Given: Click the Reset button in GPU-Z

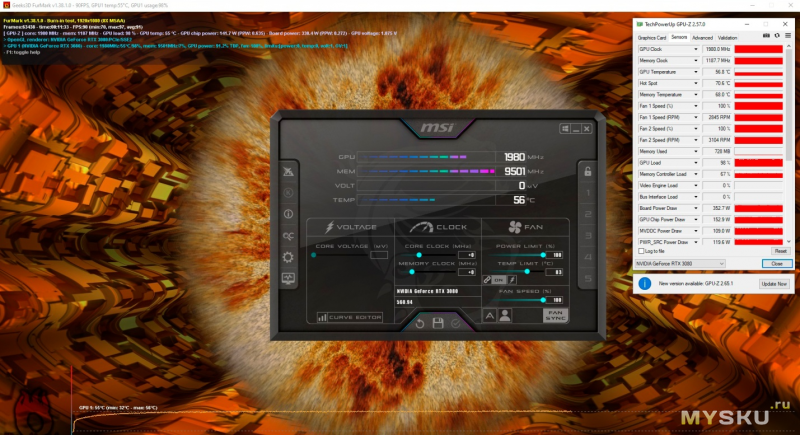Looking at the screenshot, I should 781,251.
